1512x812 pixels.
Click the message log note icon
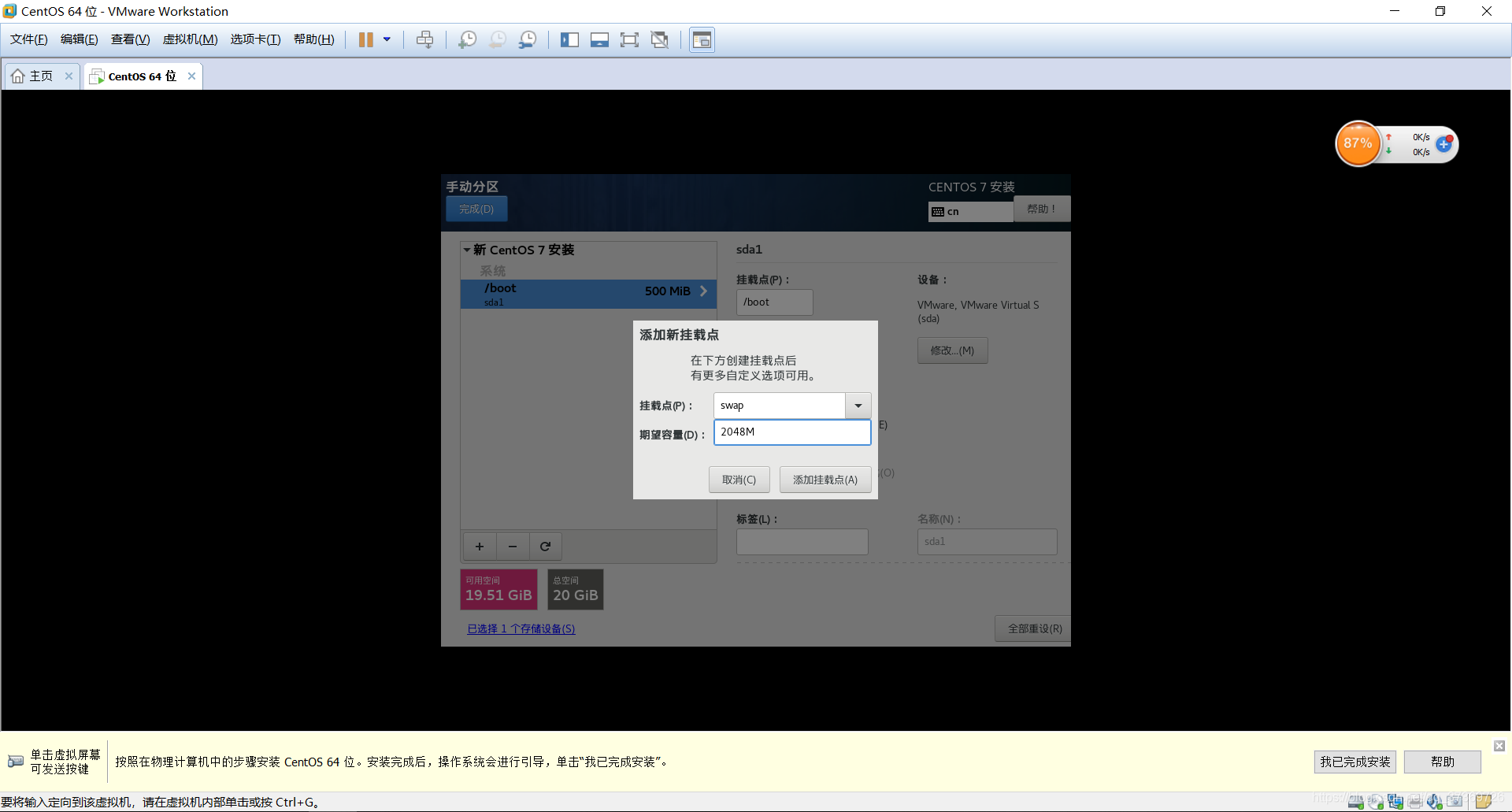[1484, 802]
